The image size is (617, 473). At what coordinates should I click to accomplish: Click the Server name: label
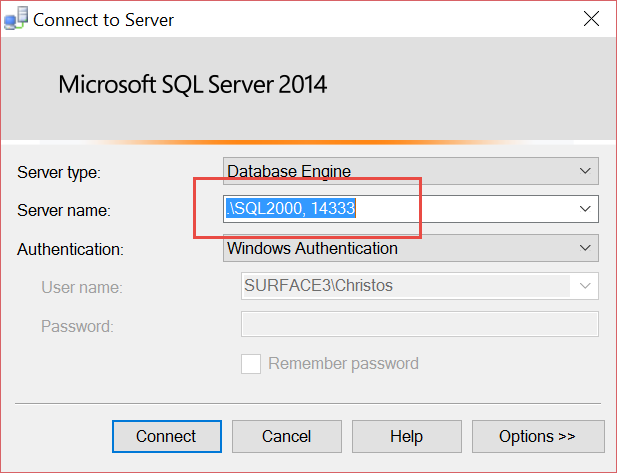coord(64,210)
